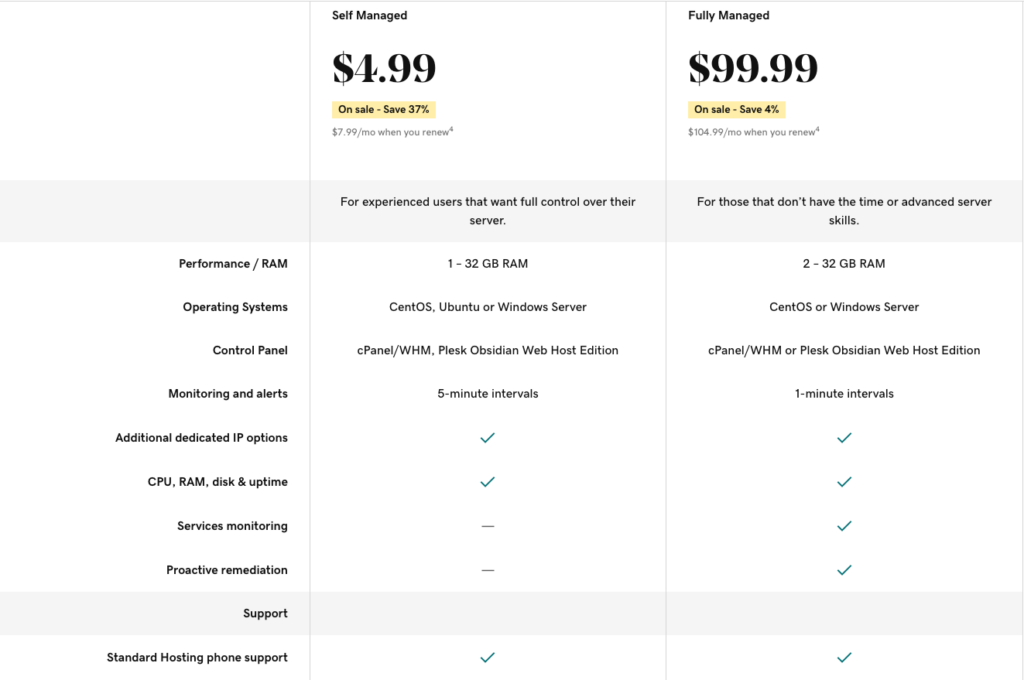
Task: Click Self Managed checkmark for CPU, RAM, disk & uptime
Action: click(487, 482)
